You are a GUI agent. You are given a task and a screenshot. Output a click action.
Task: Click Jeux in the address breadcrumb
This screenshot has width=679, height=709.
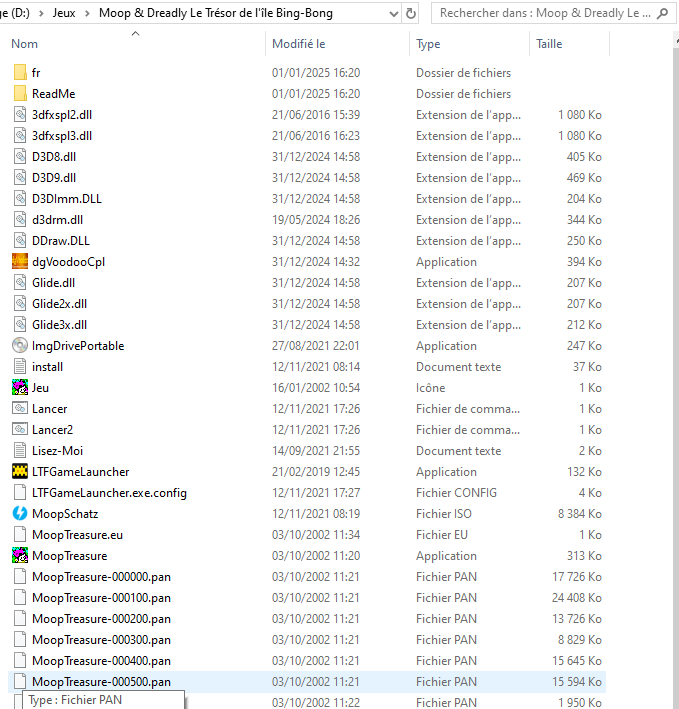[x=64, y=13]
